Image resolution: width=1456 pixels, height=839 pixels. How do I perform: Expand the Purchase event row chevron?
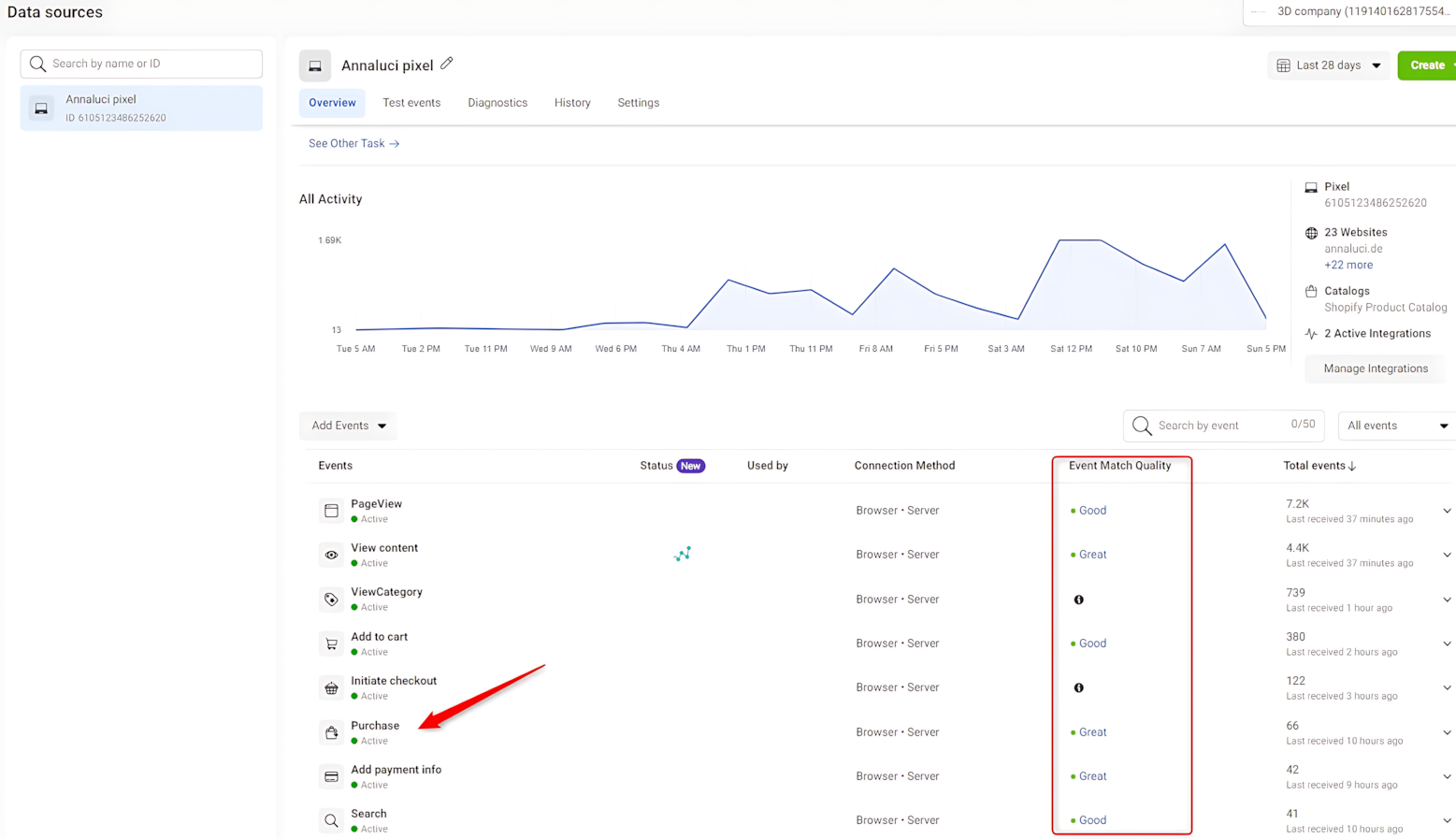(1446, 732)
